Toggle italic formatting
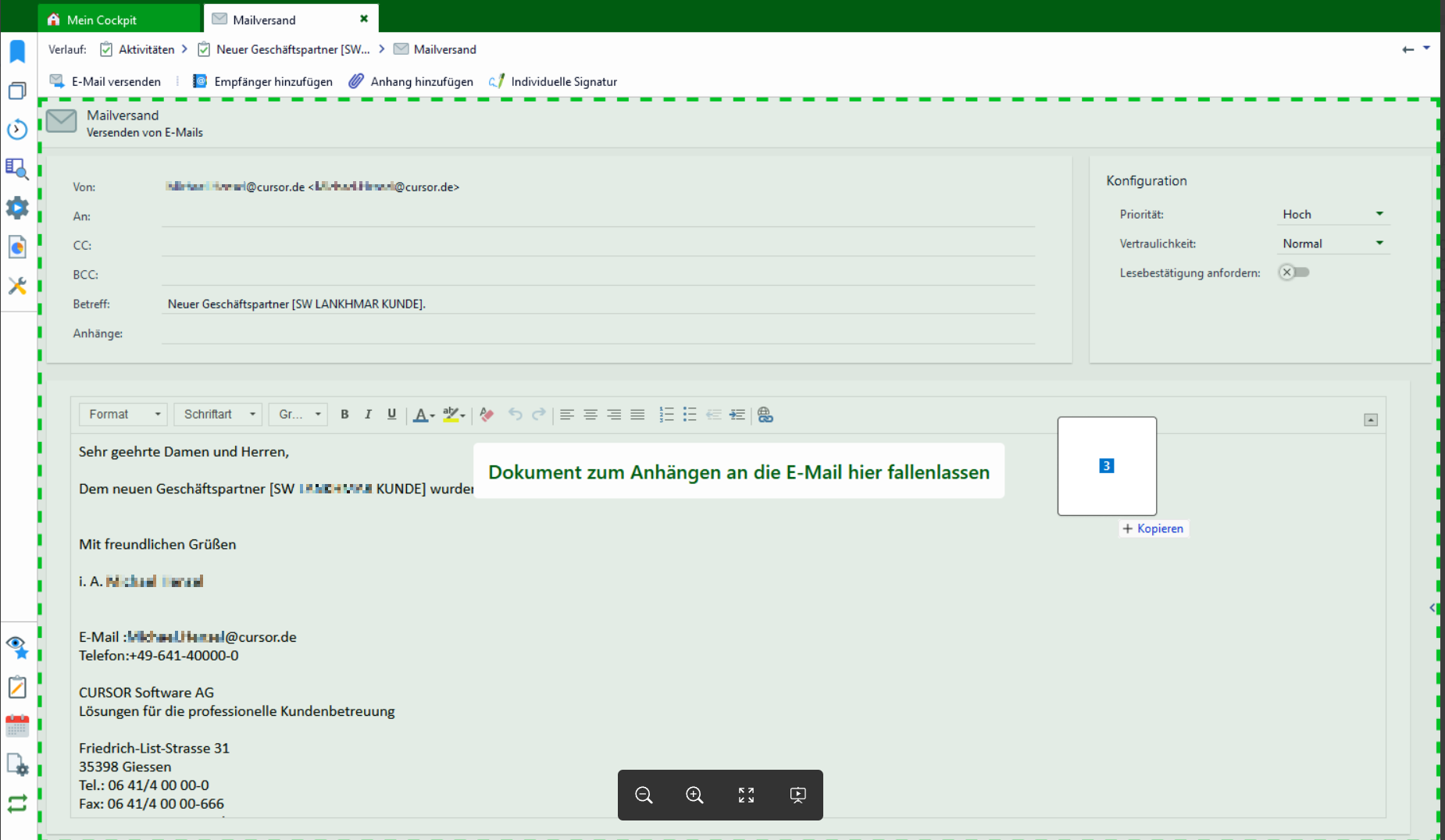Image resolution: width=1445 pixels, height=840 pixels. (x=368, y=415)
